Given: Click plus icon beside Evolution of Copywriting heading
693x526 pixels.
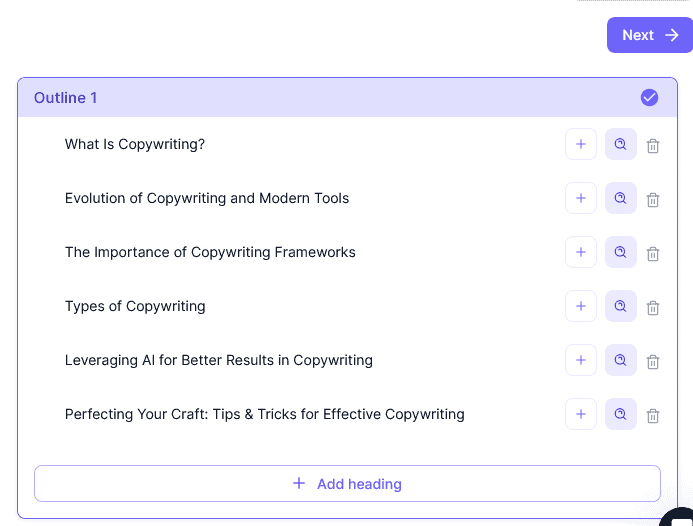Looking at the screenshot, I should [x=581, y=198].
